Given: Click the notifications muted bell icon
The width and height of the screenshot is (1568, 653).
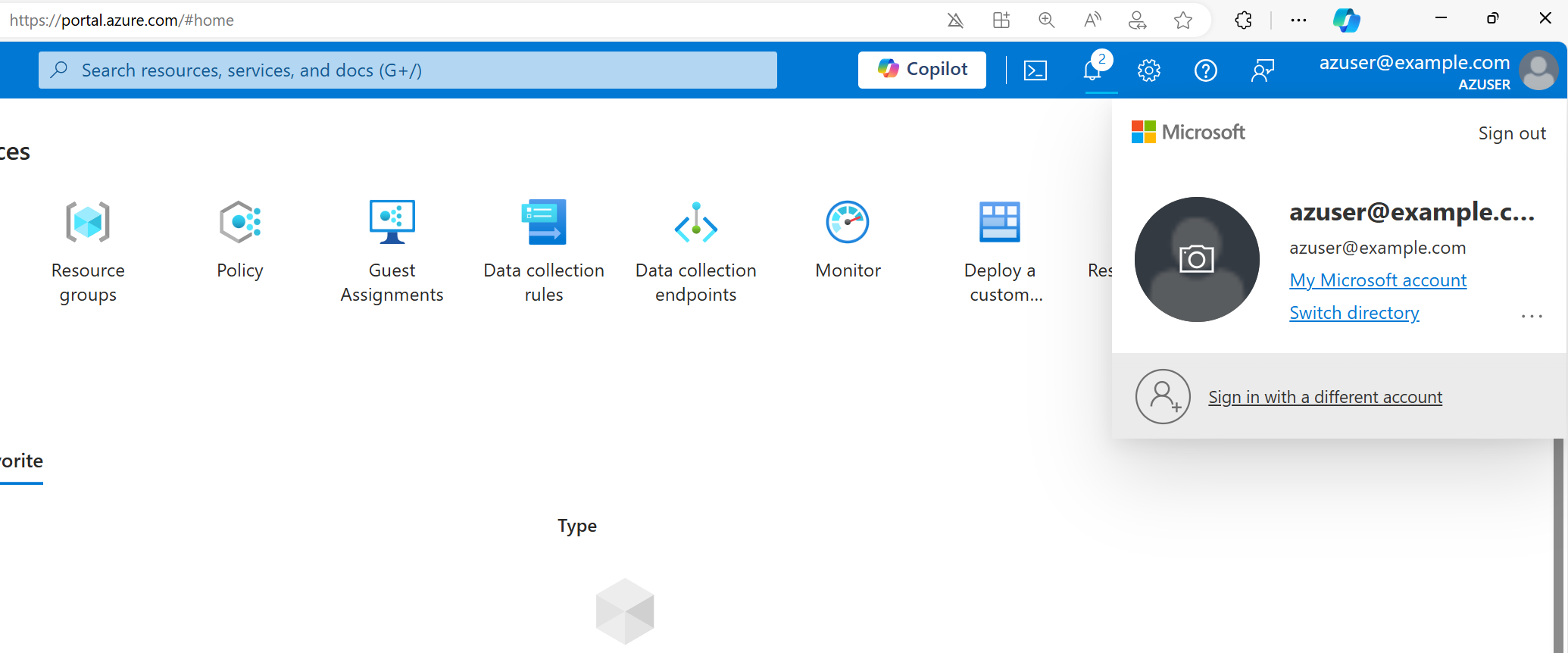Looking at the screenshot, I should (x=955, y=20).
